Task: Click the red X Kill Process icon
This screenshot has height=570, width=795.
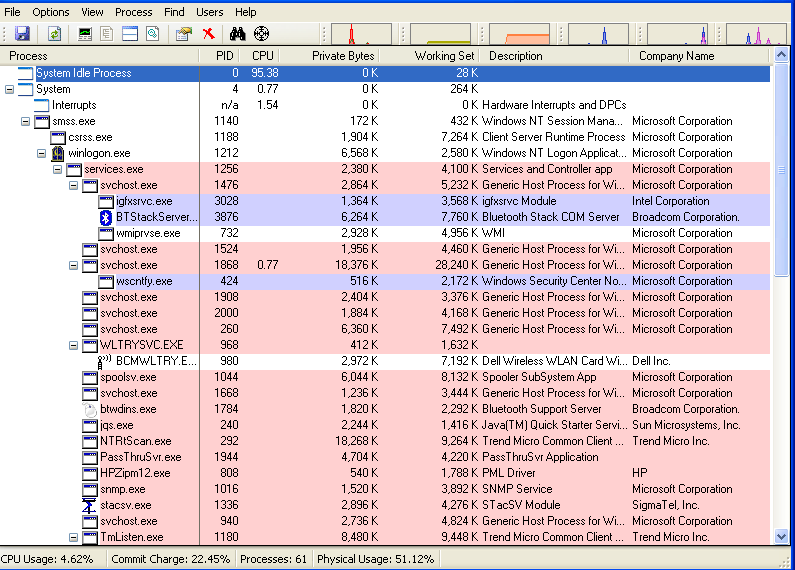Action: tap(208, 34)
